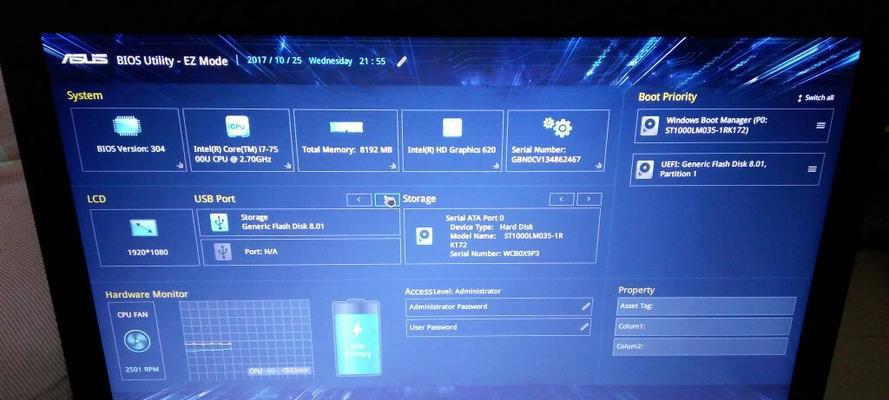The width and height of the screenshot is (889, 400).
Task: Open the Intel Core i7 CPU tile arrow
Action: click(x=287, y=165)
